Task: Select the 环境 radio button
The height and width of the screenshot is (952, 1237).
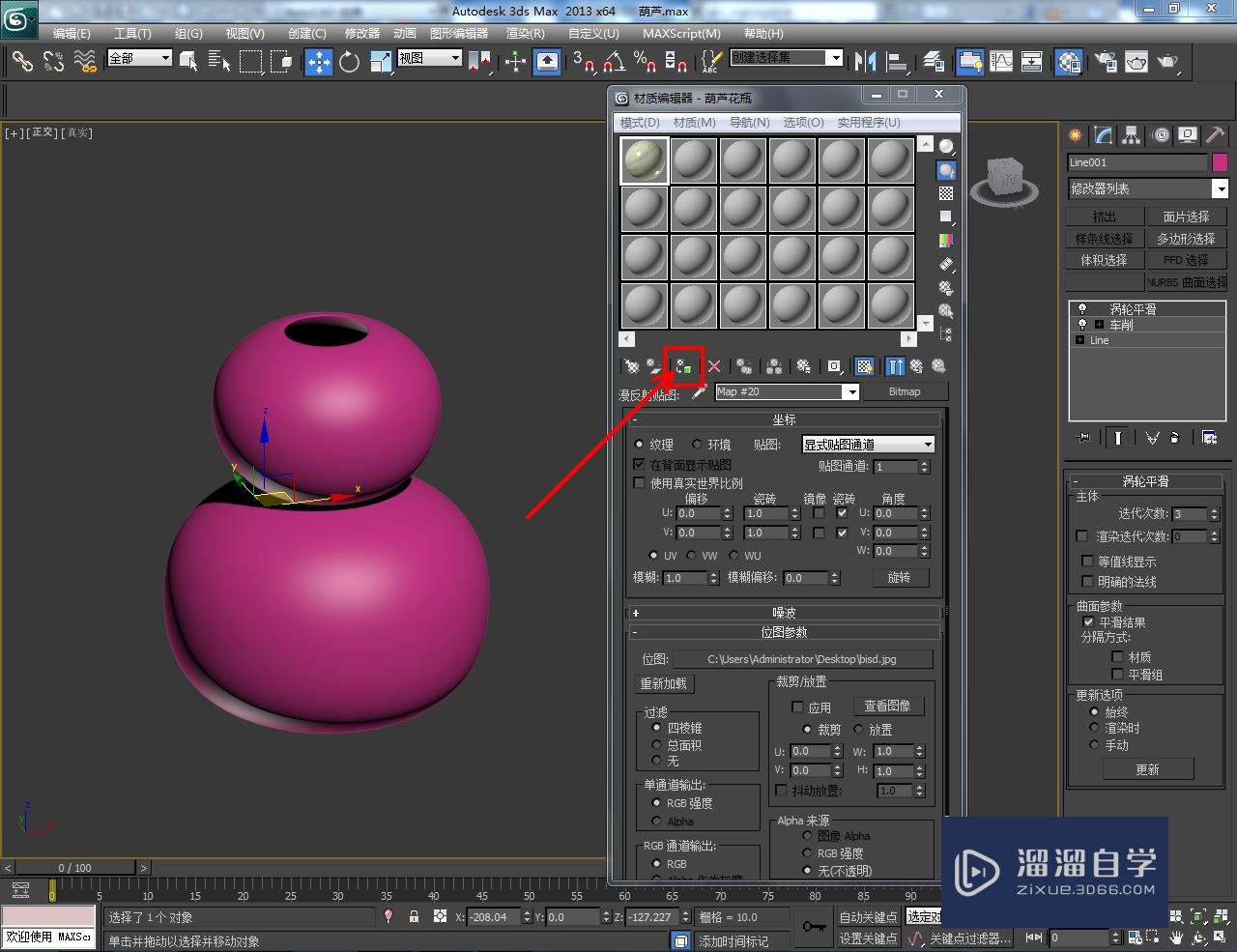Action: point(697,445)
